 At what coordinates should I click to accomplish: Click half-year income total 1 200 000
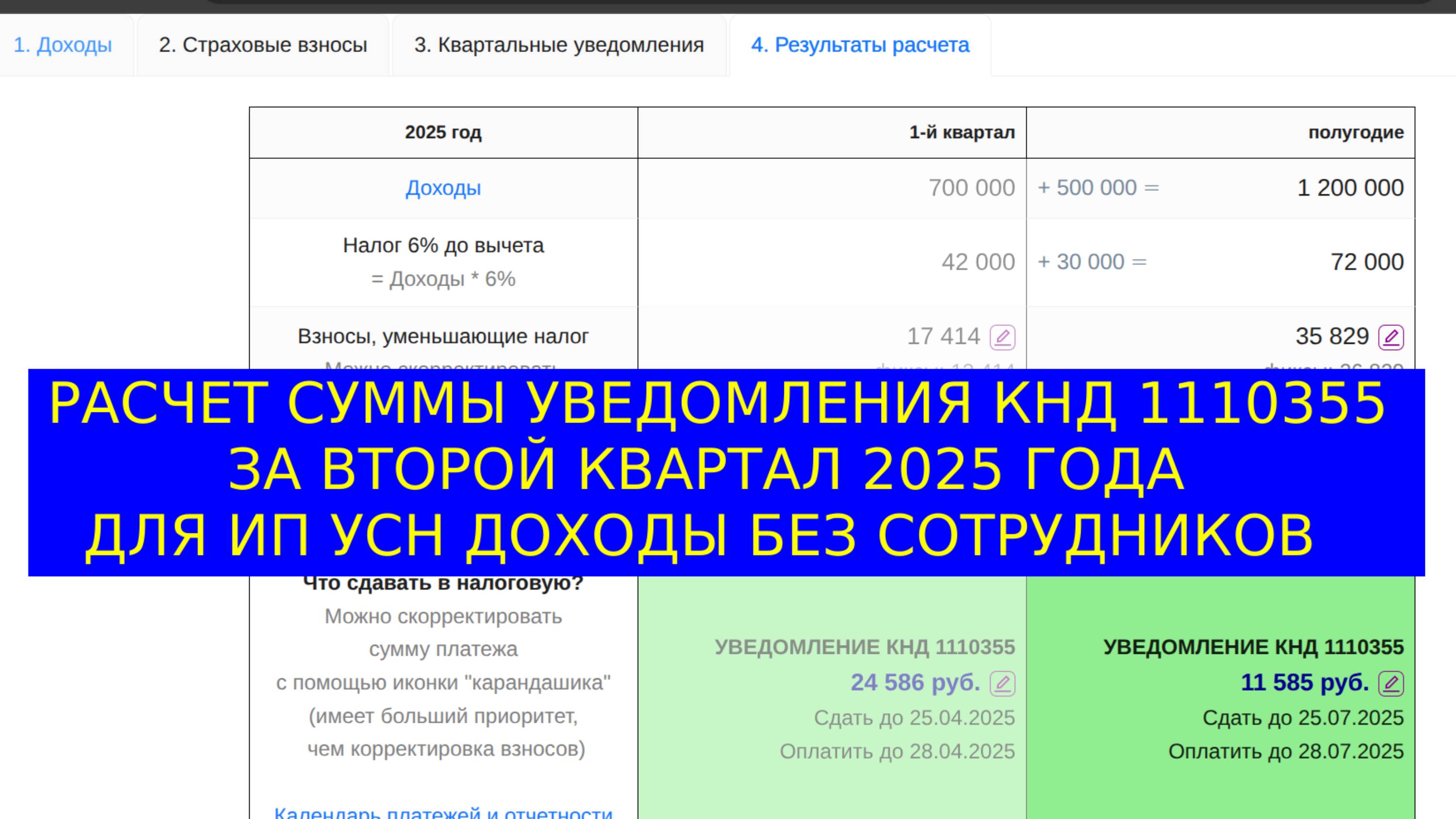[1350, 188]
